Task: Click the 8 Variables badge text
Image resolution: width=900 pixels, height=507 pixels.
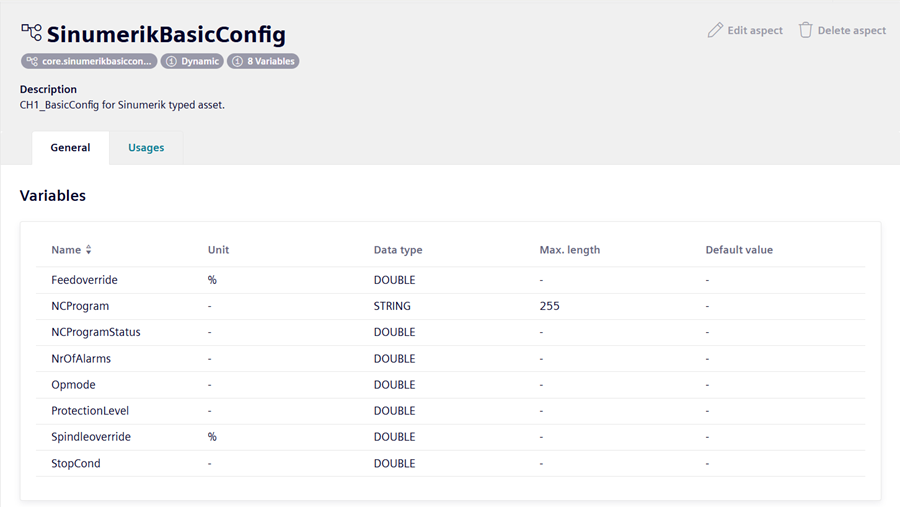Action: click(271, 61)
